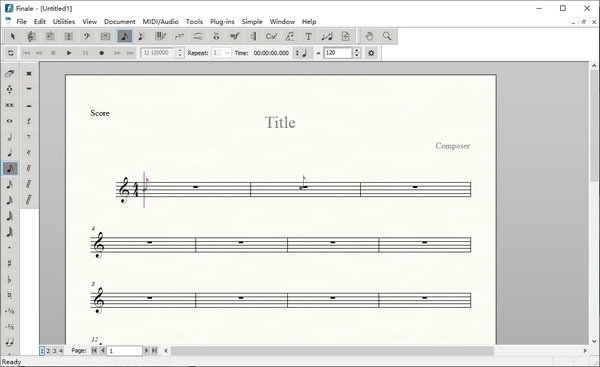Lower pitch with the -½ step button
The height and width of the screenshot is (367, 600).
pyautogui.click(x=10, y=326)
